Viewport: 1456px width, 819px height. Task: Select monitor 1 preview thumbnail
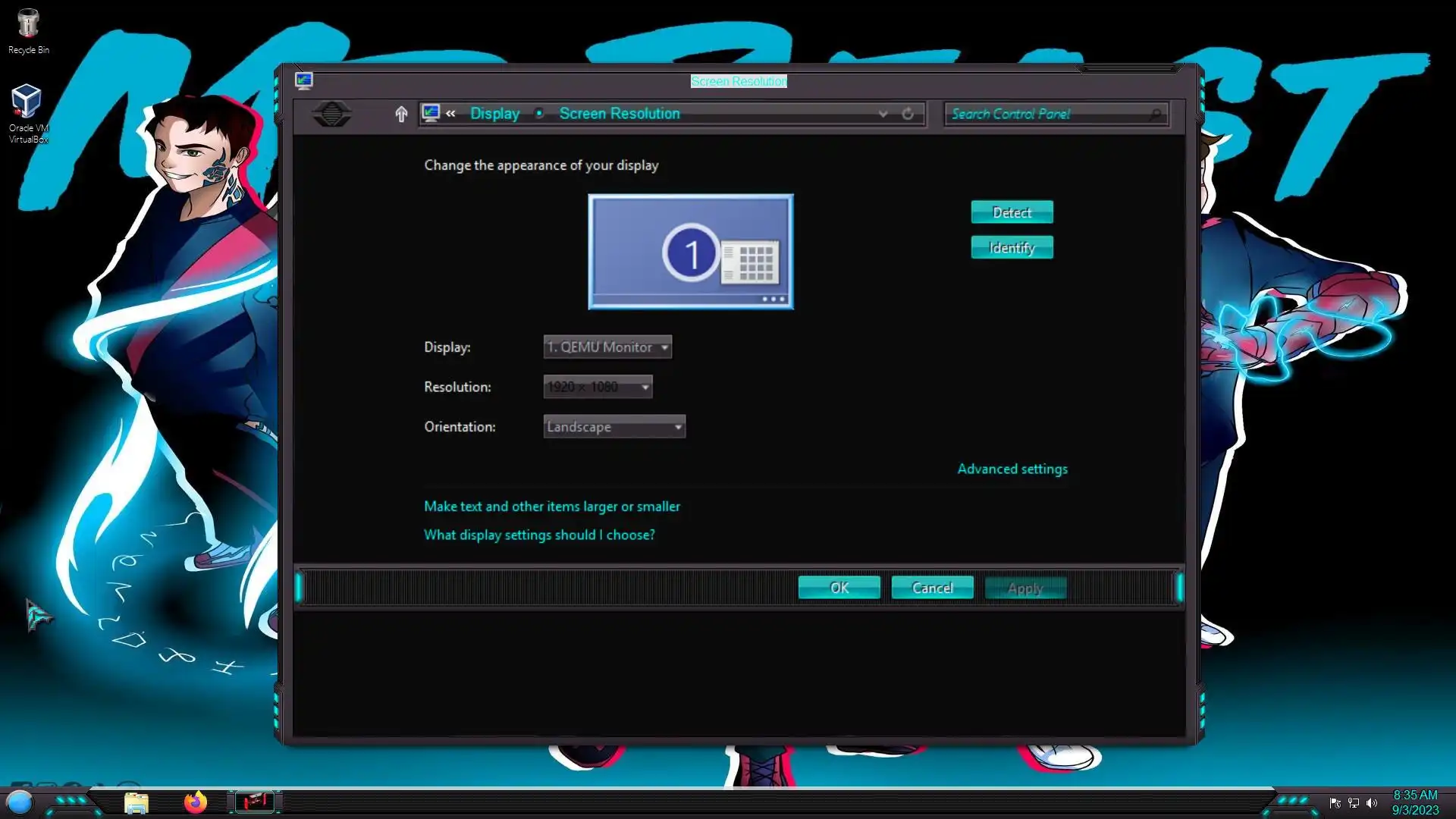coord(690,252)
